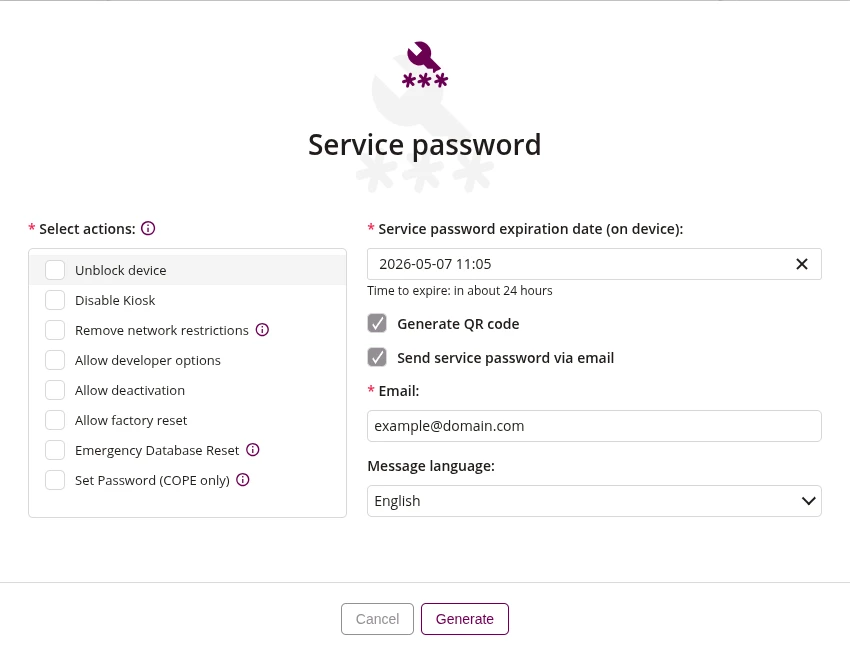850x654 pixels.
Task: Click the 'Email:' field label
Action: point(398,391)
